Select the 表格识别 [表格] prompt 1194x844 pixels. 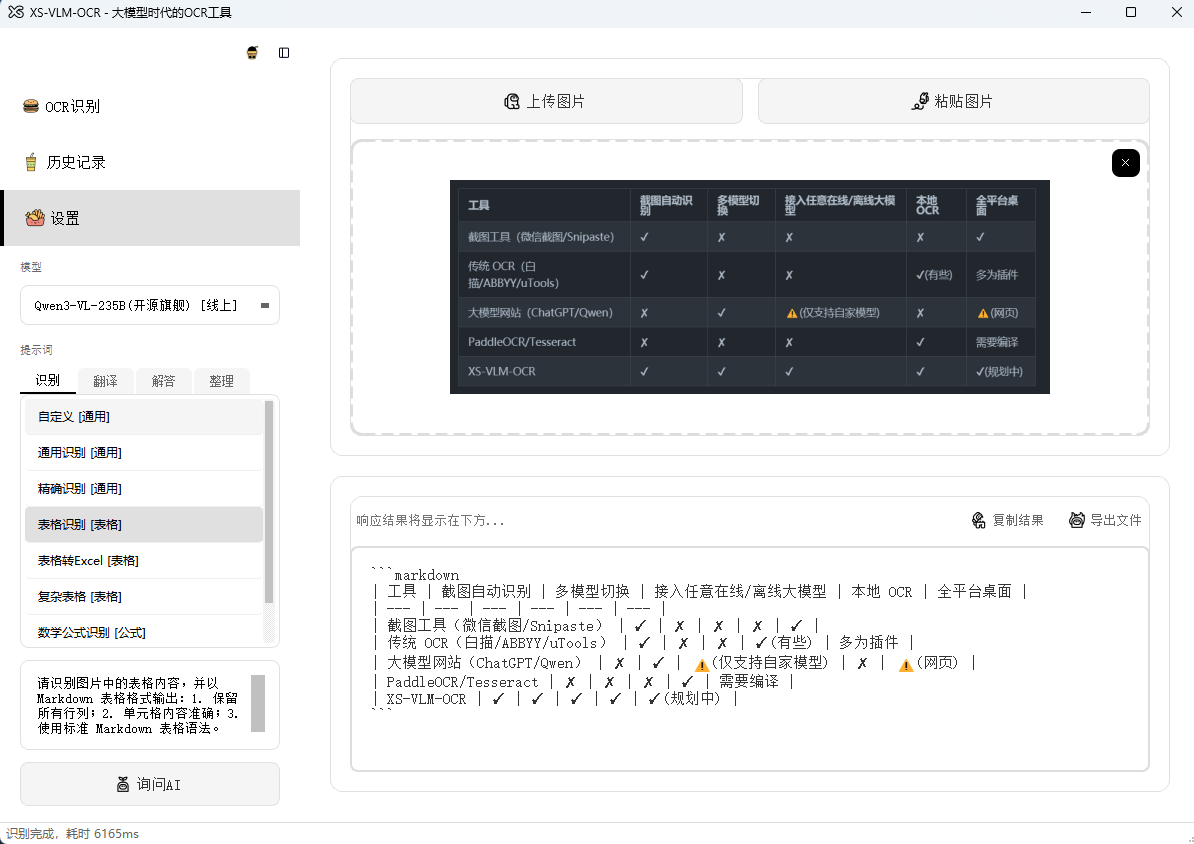(x=144, y=524)
